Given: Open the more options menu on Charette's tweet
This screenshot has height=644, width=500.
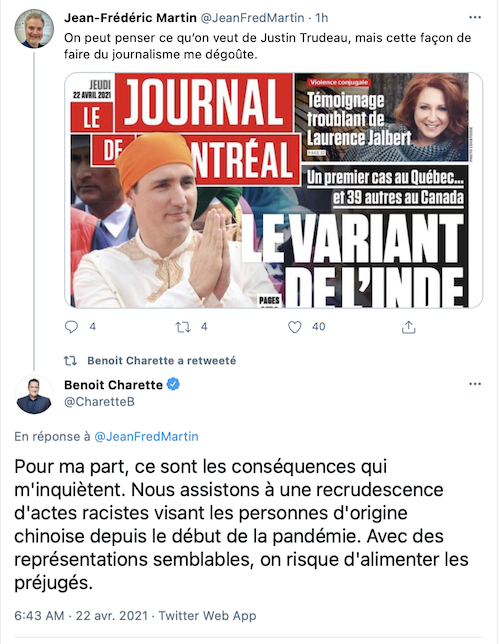Looking at the screenshot, I should 475,384.
